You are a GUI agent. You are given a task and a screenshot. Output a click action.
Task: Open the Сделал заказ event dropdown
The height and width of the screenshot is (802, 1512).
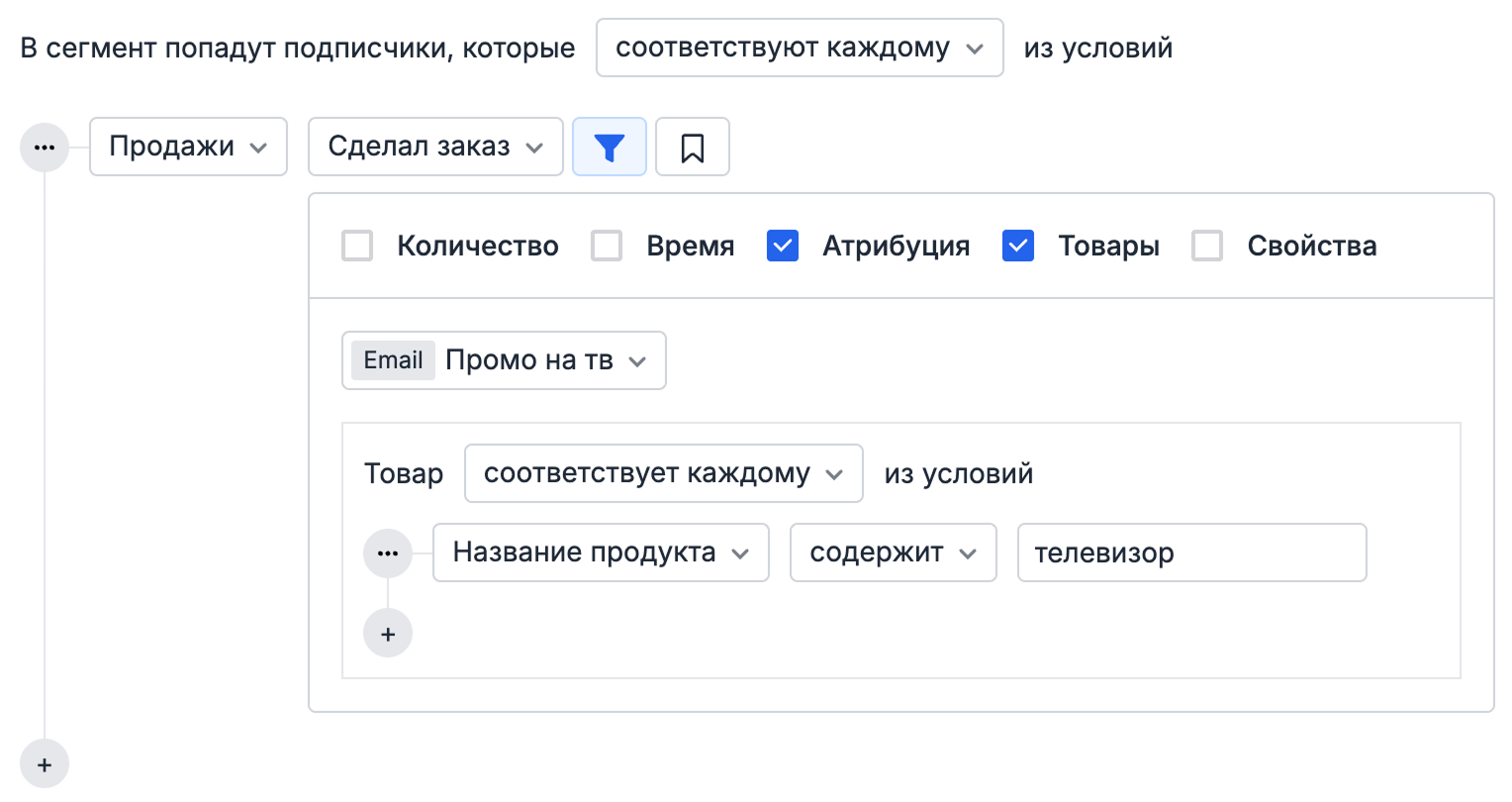[434, 147]
